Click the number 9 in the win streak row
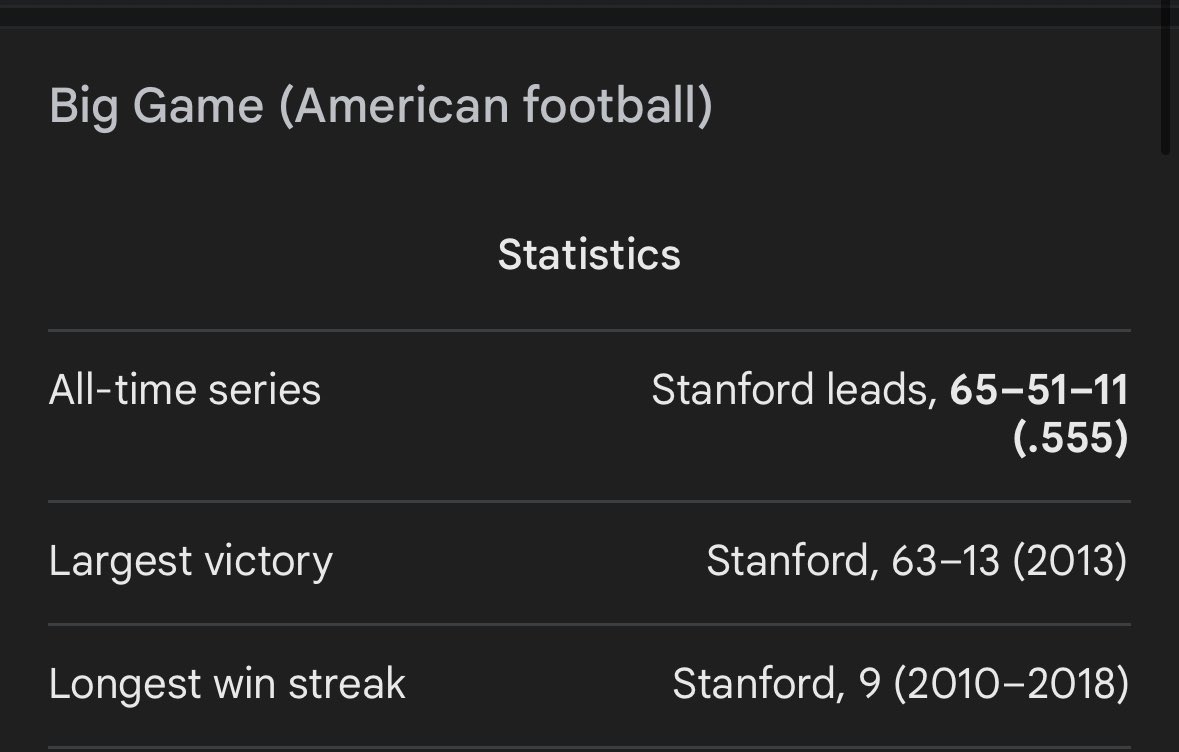The height and width of the screenshot is (752, 1179). click(869, 684)
